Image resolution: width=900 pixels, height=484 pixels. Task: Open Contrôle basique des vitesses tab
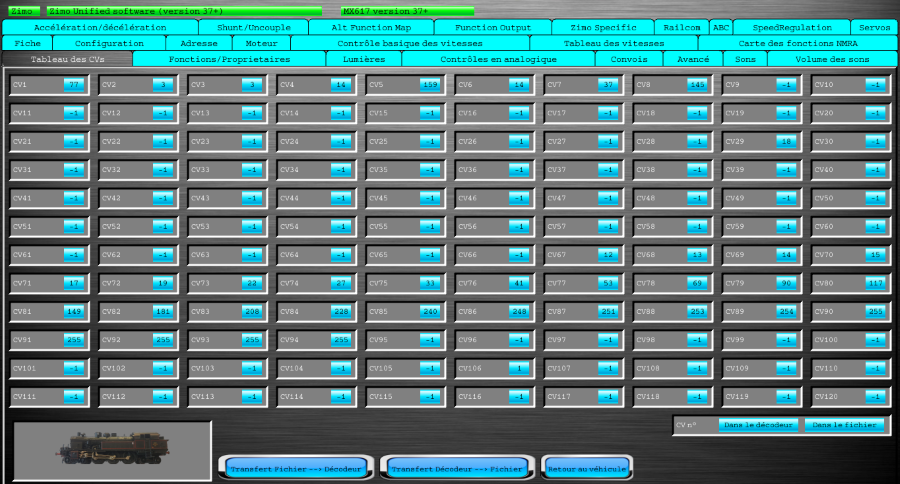click(410, 43)
